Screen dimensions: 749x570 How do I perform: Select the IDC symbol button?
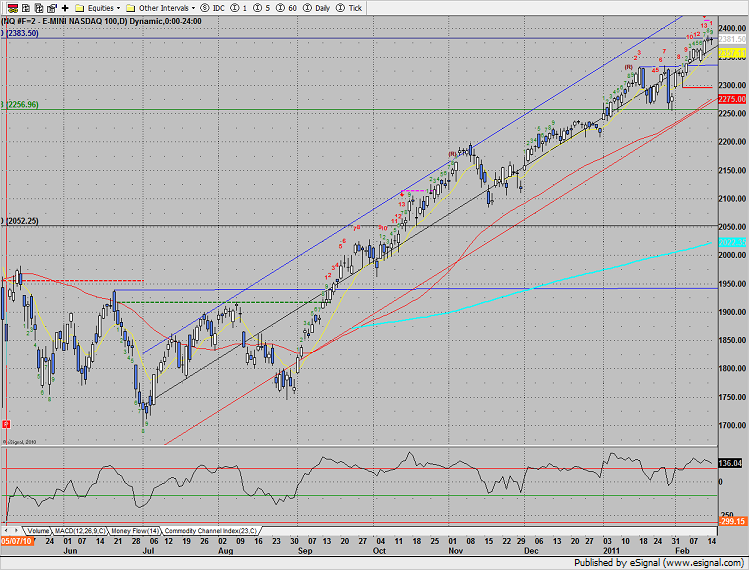click(x=213, y=8)
